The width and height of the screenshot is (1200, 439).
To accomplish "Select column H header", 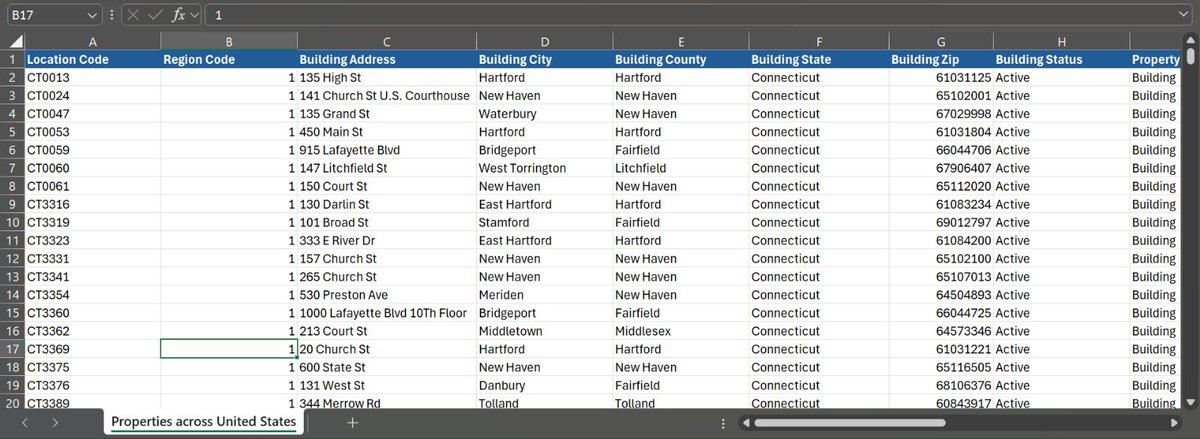I will [x=1061, y=41].
